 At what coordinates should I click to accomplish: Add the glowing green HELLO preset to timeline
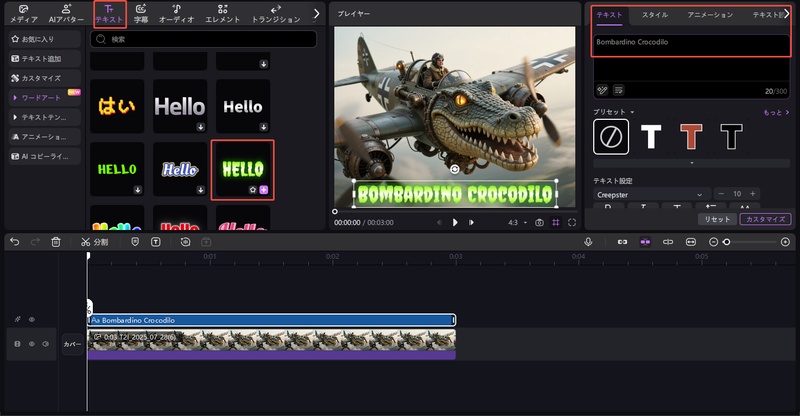click(x=264, y=190)
